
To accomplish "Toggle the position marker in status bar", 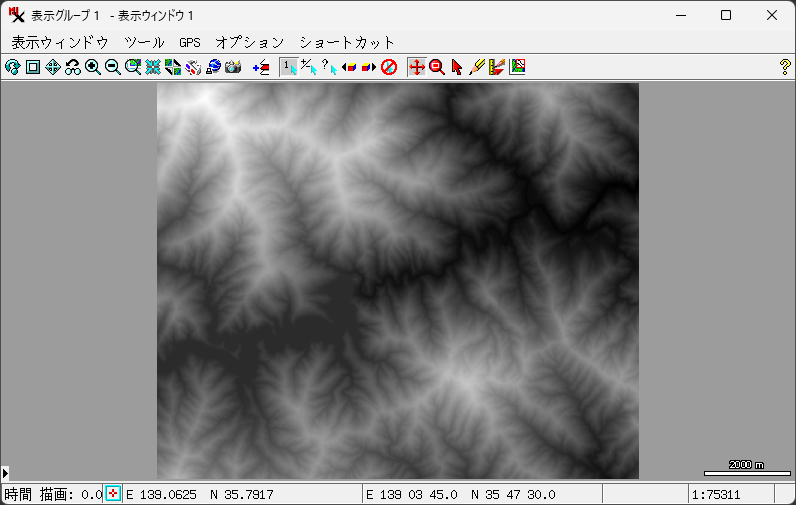I will 113,494.
